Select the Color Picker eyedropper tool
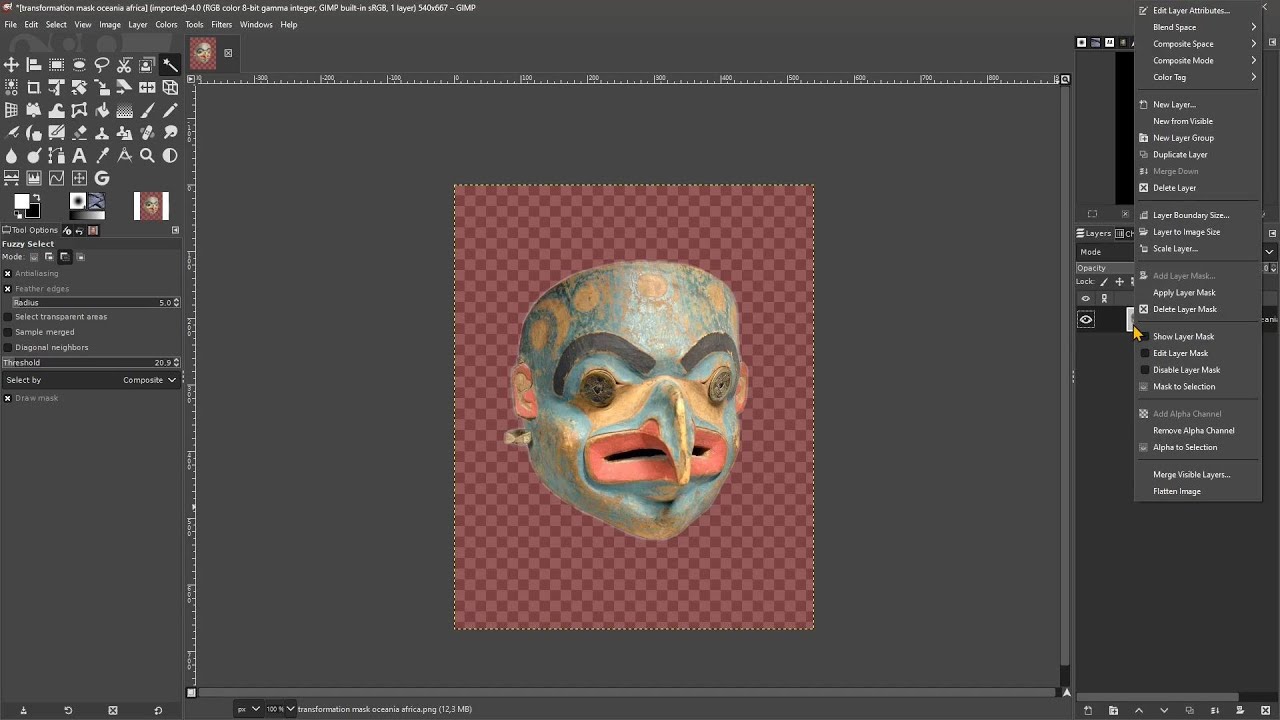Viewport: 1280px width, 720px height. 102,155
